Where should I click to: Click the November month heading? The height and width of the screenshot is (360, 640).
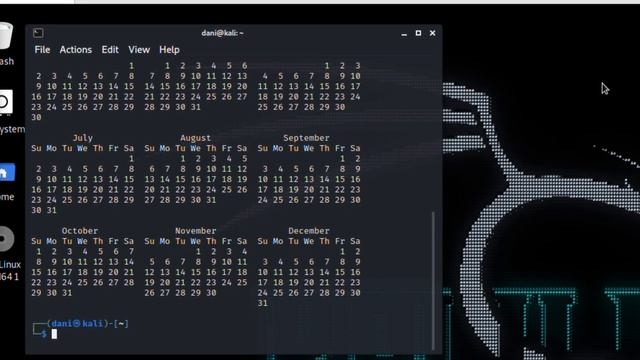click(x=196, y=231)
